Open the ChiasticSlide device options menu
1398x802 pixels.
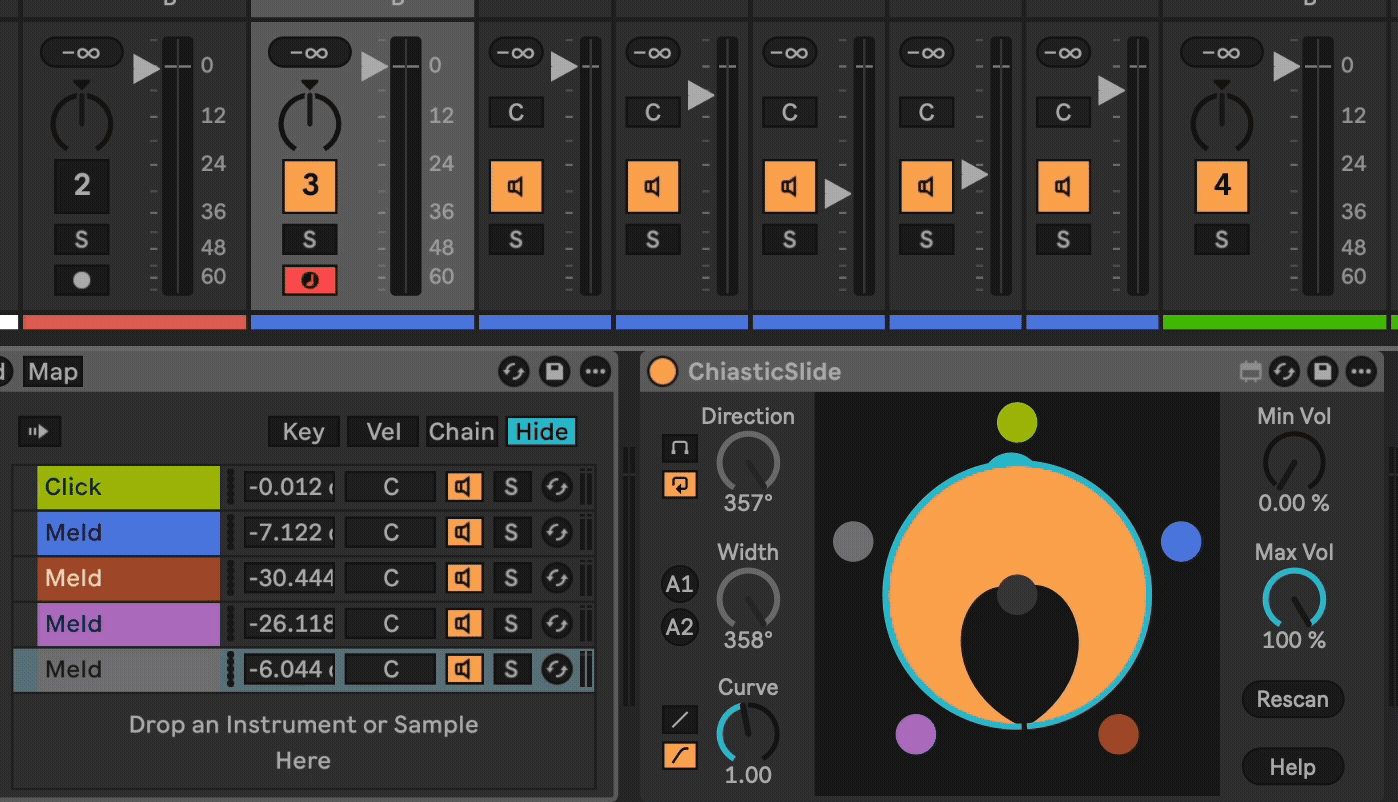[x=1360, y=372]
